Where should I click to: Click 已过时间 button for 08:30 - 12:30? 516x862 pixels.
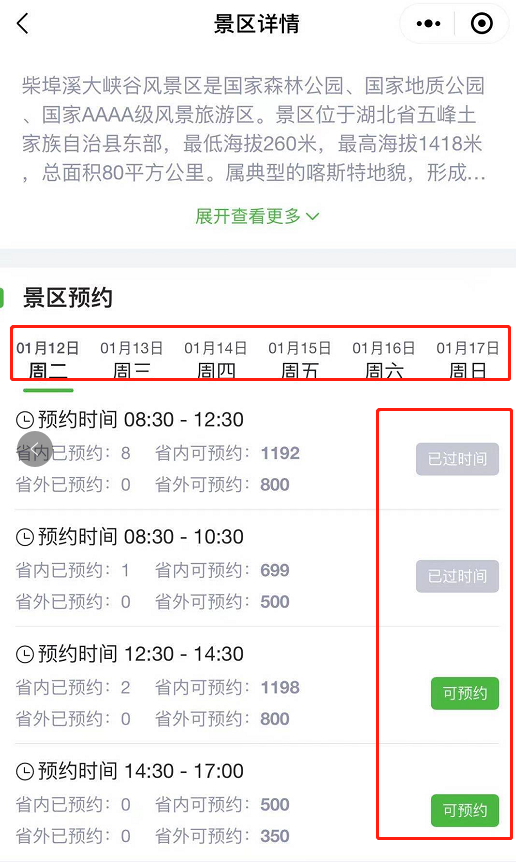(x=457, y=459)
